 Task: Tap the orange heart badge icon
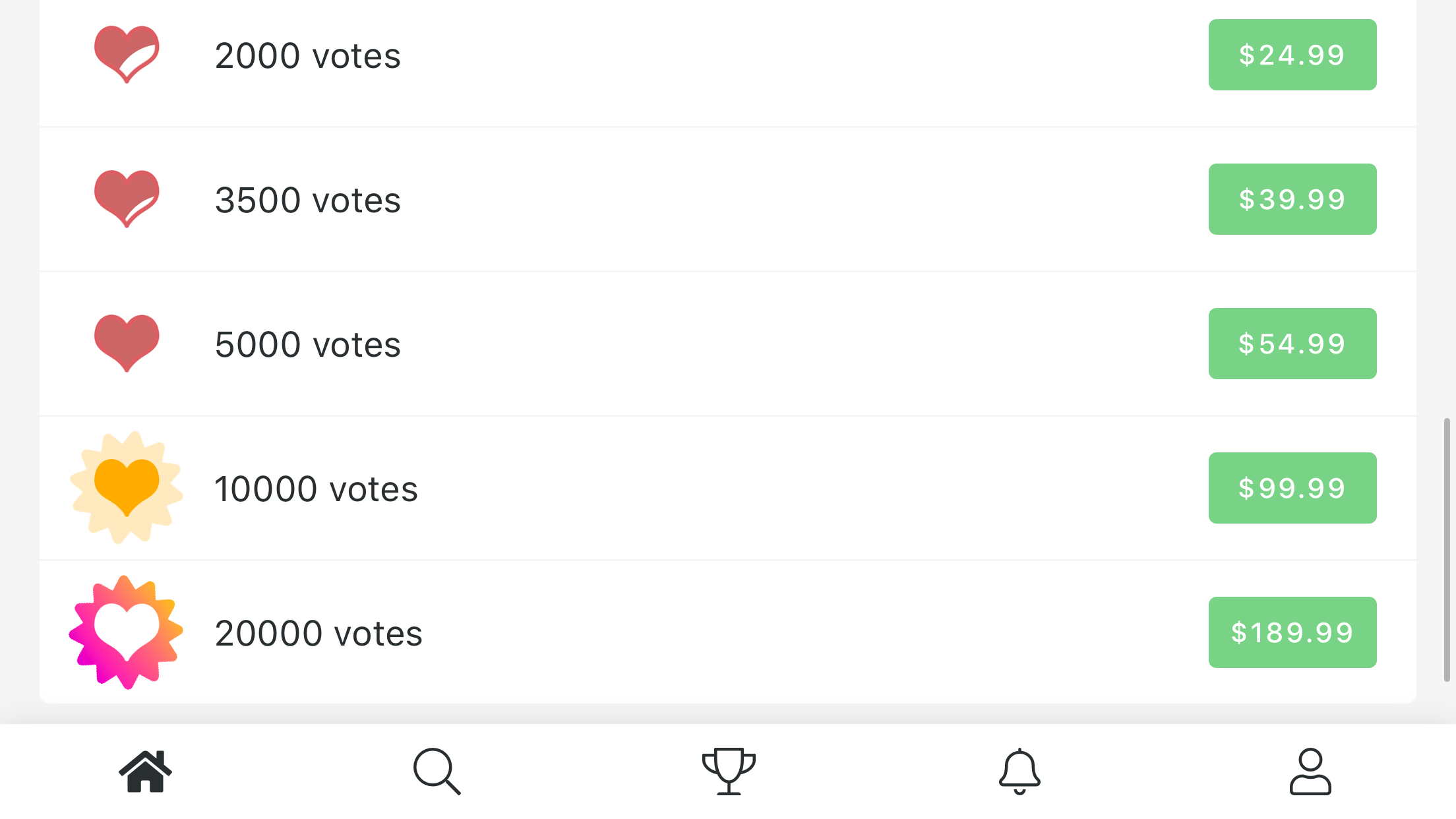[127, 488]
